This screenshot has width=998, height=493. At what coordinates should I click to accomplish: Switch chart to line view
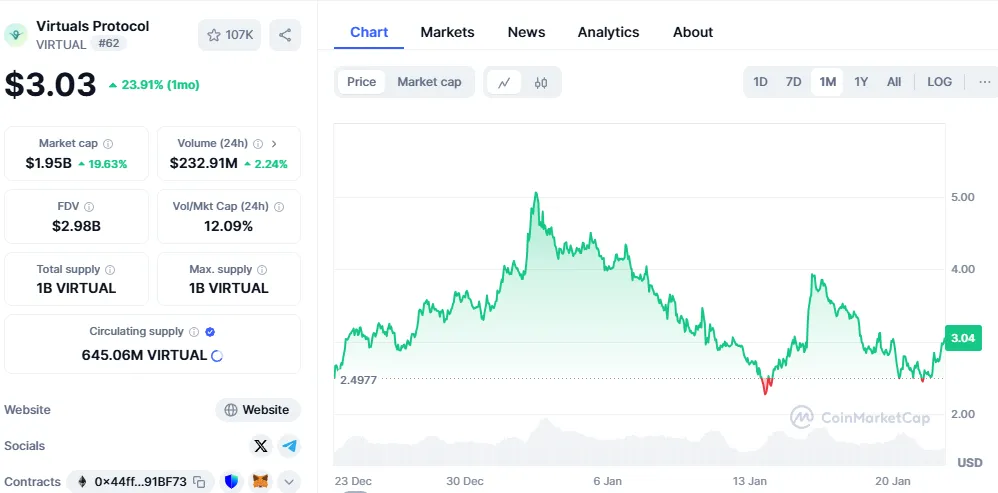[503, 83]
